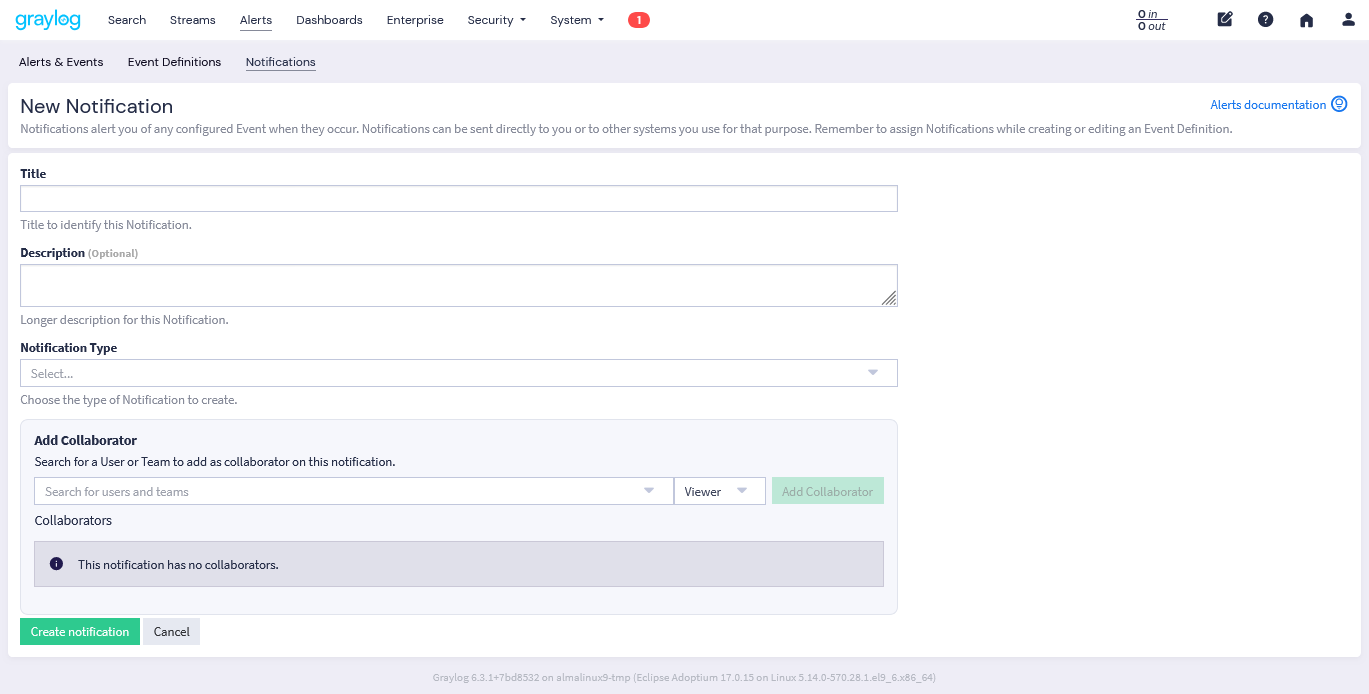Expand the System menu

coord(576,20)
